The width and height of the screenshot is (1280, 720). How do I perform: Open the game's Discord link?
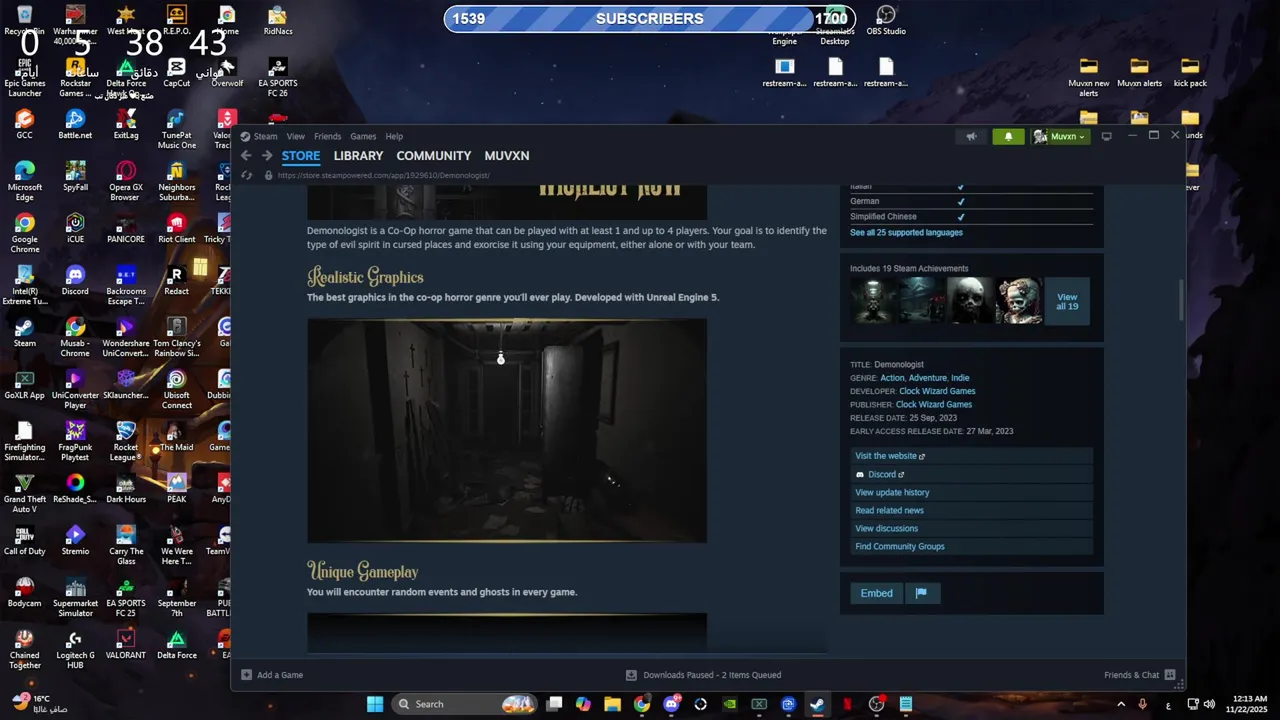click(880, 474)
